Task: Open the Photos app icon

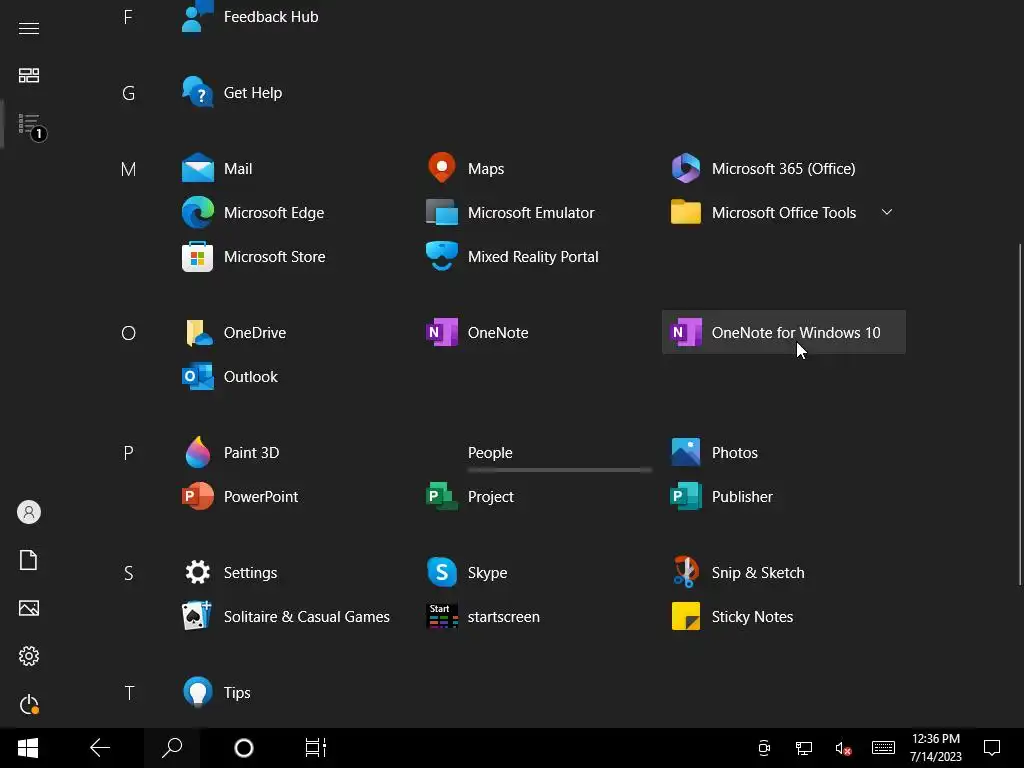Action: point(686,453)
